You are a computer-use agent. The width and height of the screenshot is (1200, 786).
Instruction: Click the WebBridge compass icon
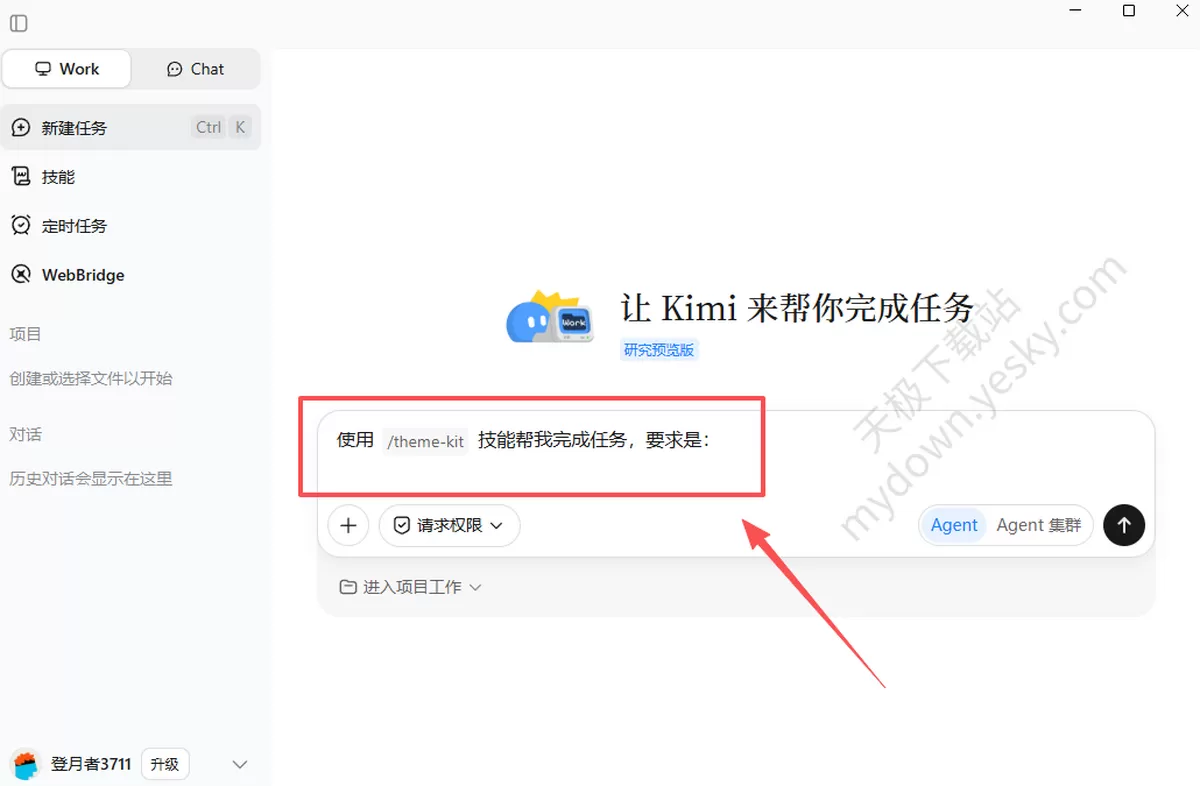21,275
